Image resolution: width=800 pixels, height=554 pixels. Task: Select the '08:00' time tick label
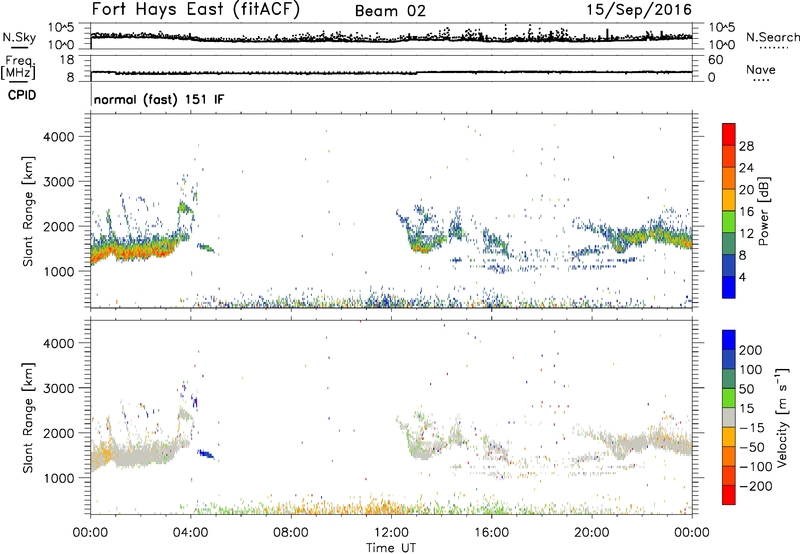pos(290,533)
